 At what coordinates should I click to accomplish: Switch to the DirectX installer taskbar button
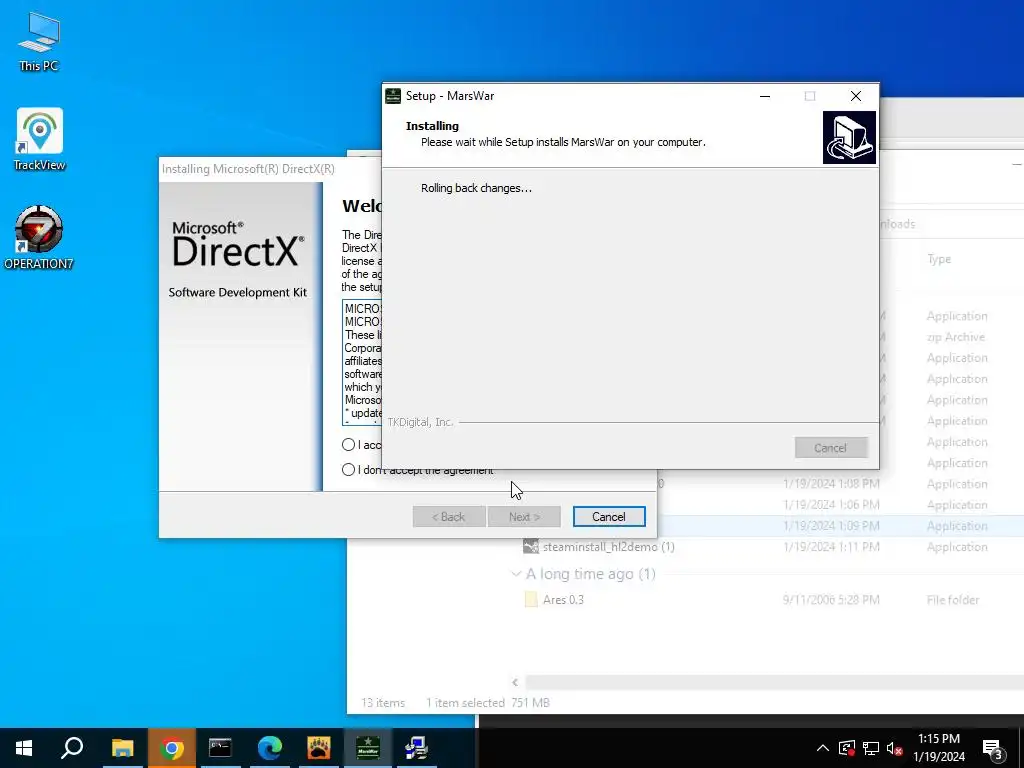point(416,748)
